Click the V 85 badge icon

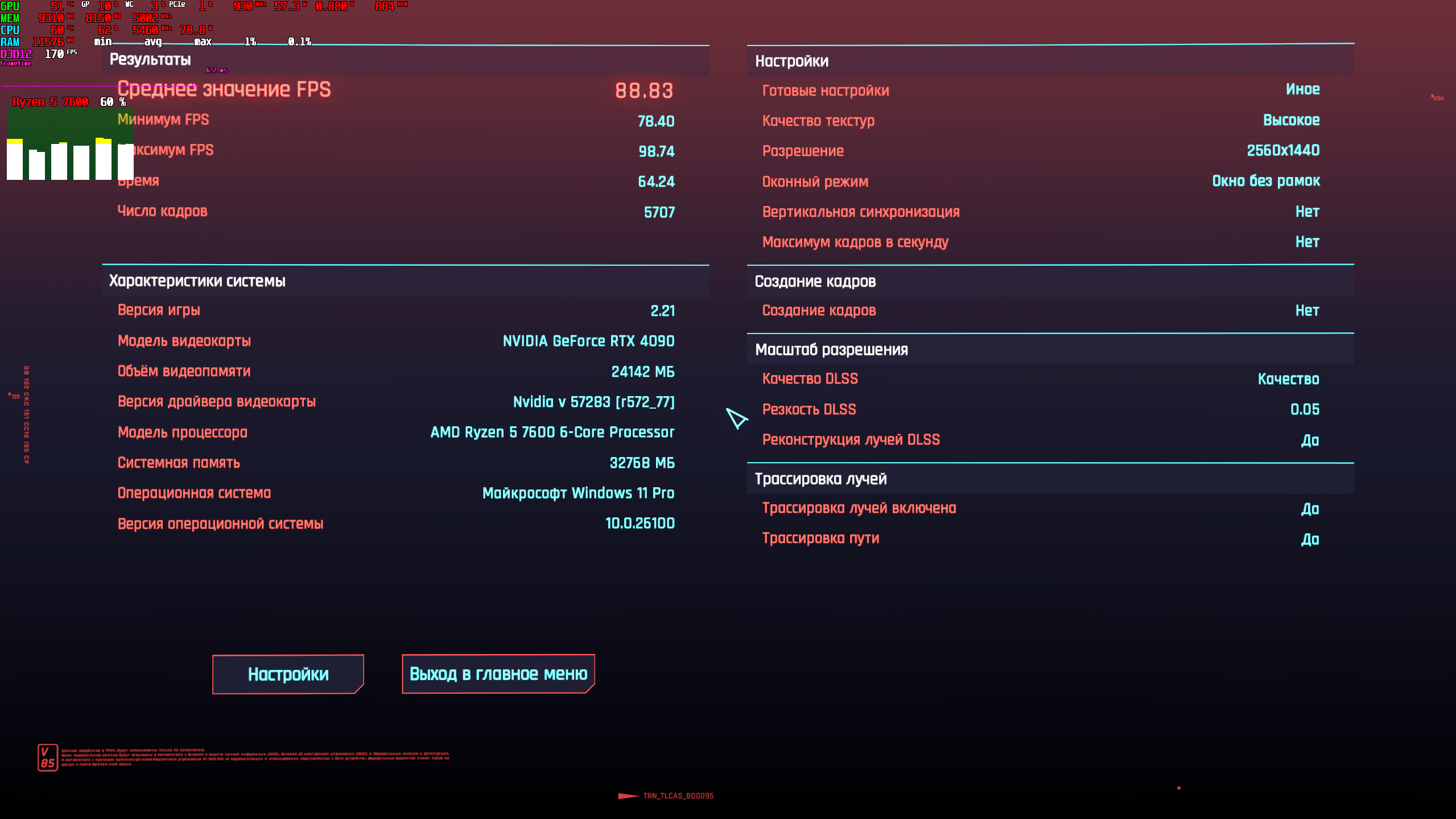point(47,758)
